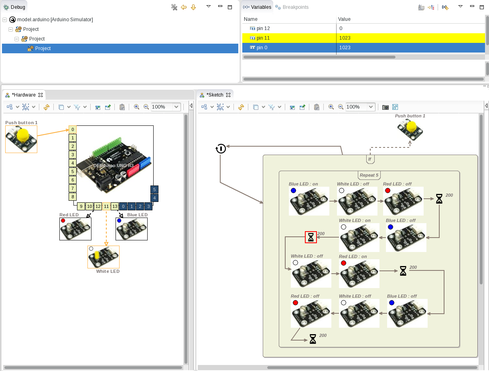Screen dimensions: 489x371
Task: Zoom in on the Hardware diagram
Action: coord(136,107)
